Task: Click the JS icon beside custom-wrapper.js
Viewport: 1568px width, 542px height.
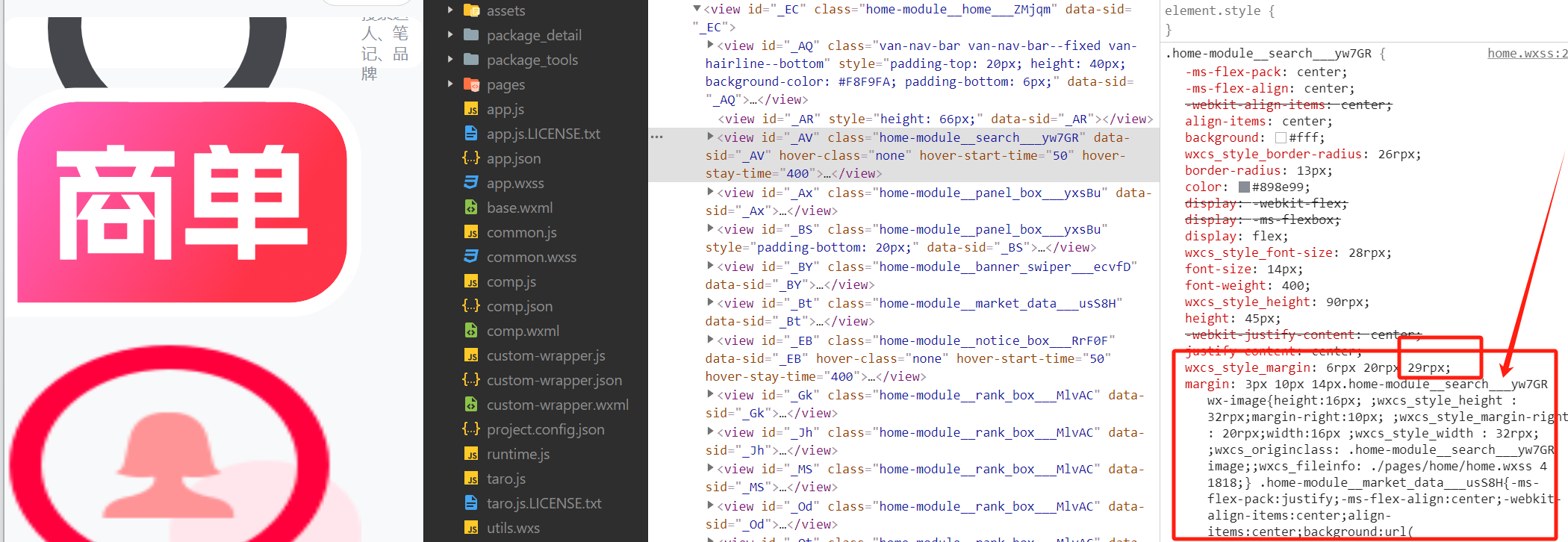Action: click(x=471, y=355)
